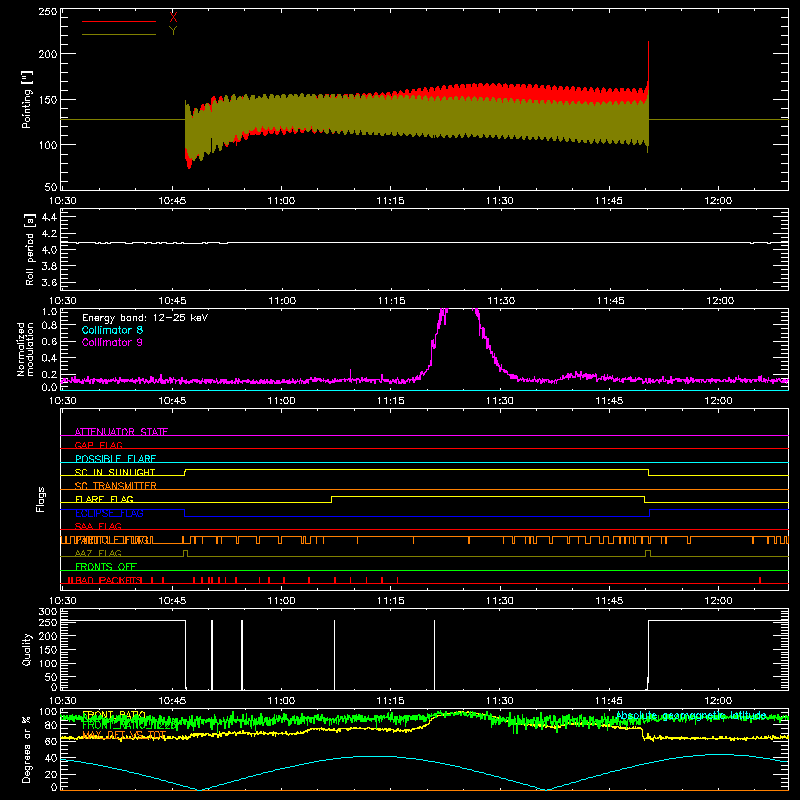Click the 'Flags' vertical axis title
Viewport: 800px width, 800px height.
click(x=41, y=499)
